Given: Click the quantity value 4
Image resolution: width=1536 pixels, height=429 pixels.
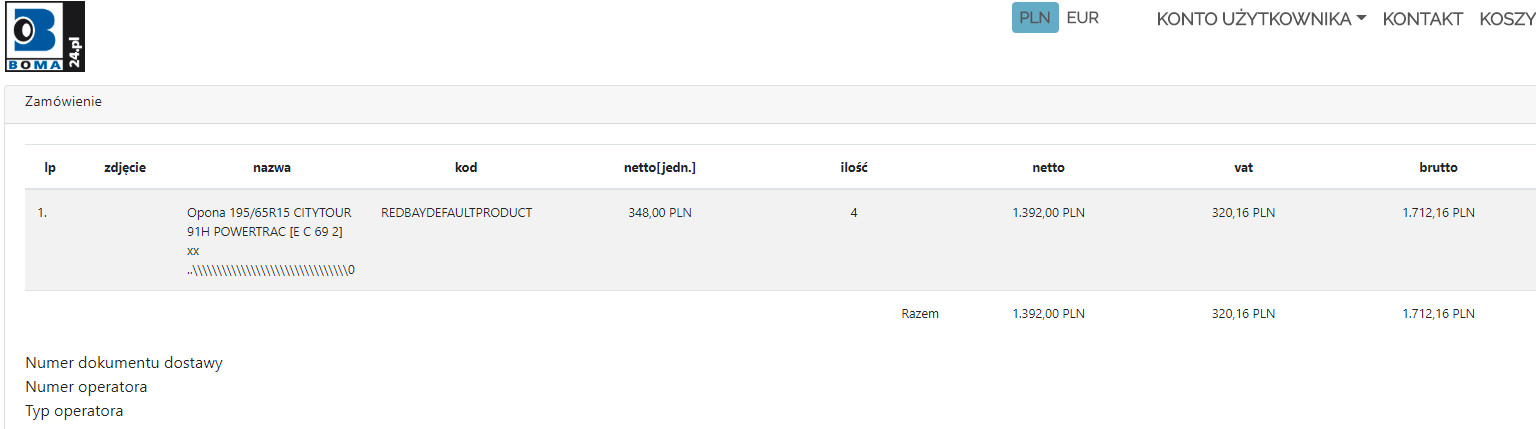Looking at the screenshot, I should point(853,213).
